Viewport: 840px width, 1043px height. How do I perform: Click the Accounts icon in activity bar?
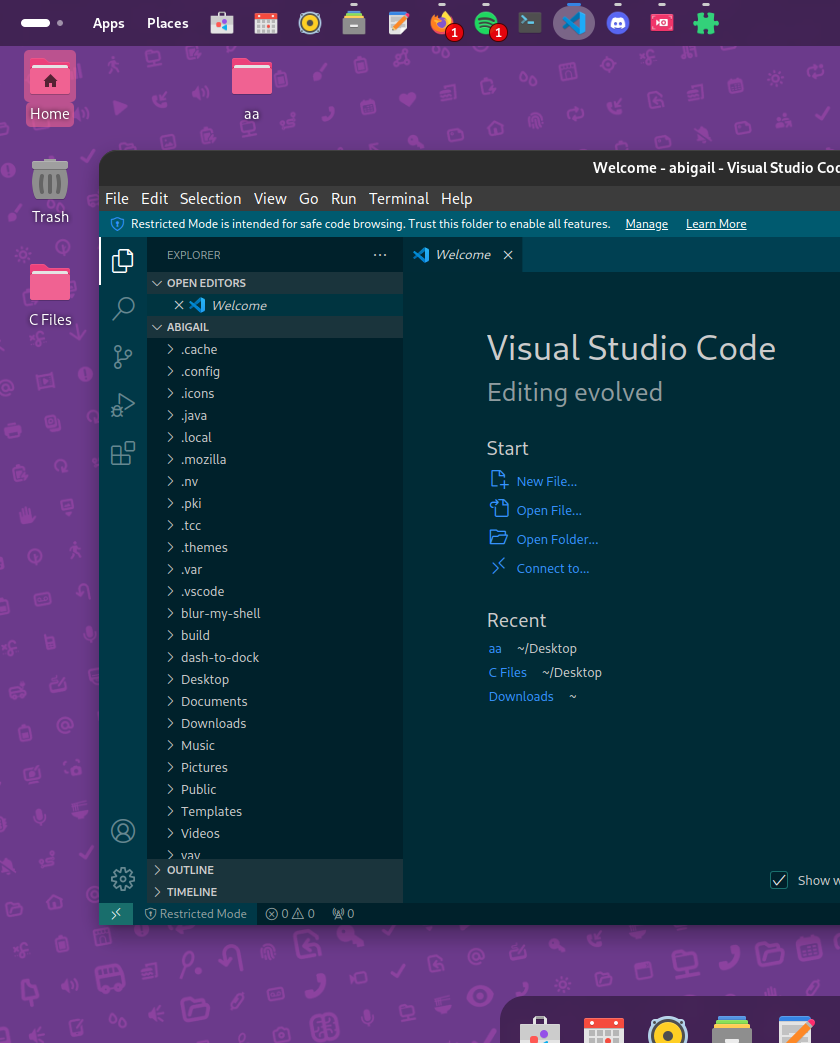(123, 831)
